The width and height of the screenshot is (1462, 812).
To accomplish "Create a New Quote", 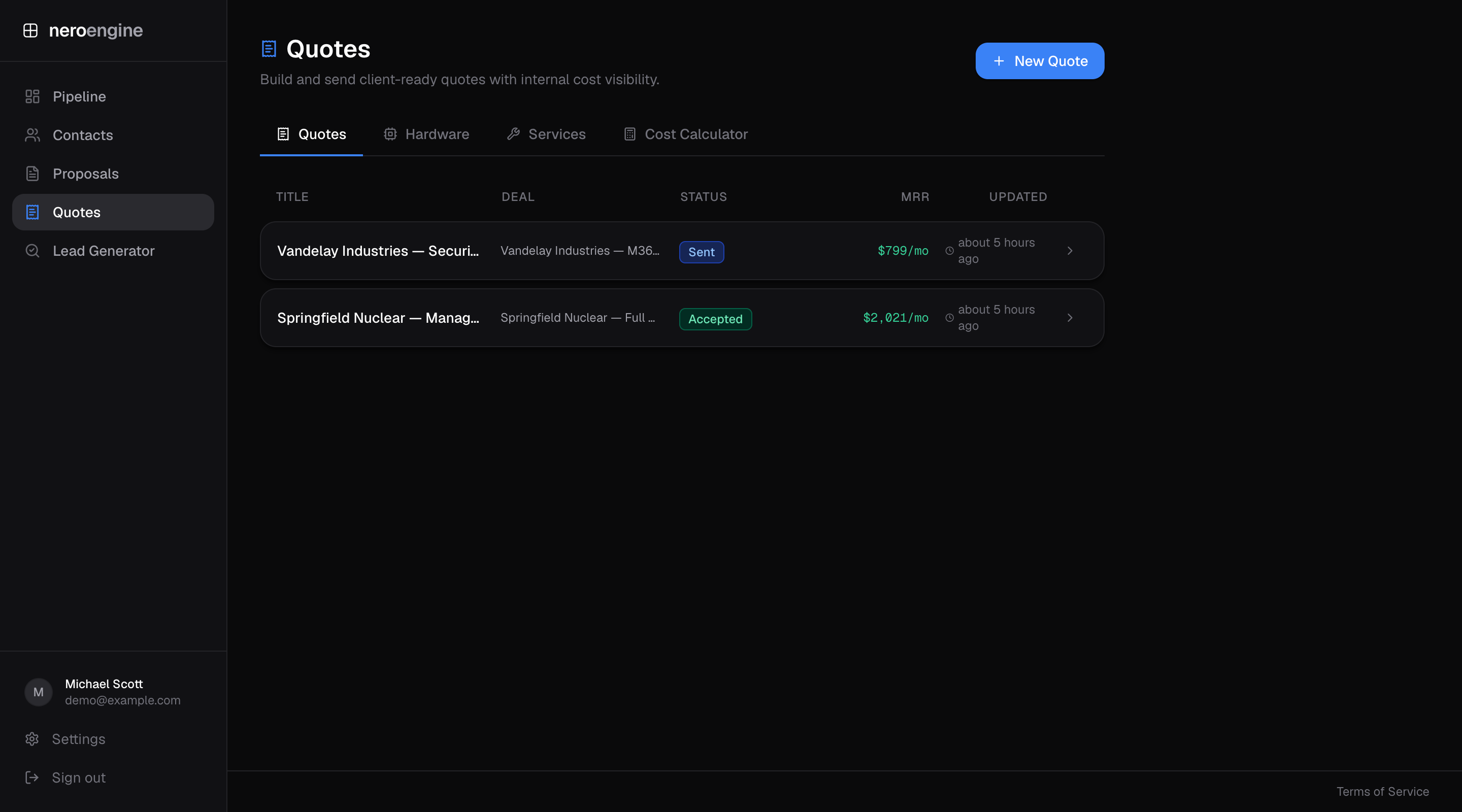I will (x=1040, y=61).
